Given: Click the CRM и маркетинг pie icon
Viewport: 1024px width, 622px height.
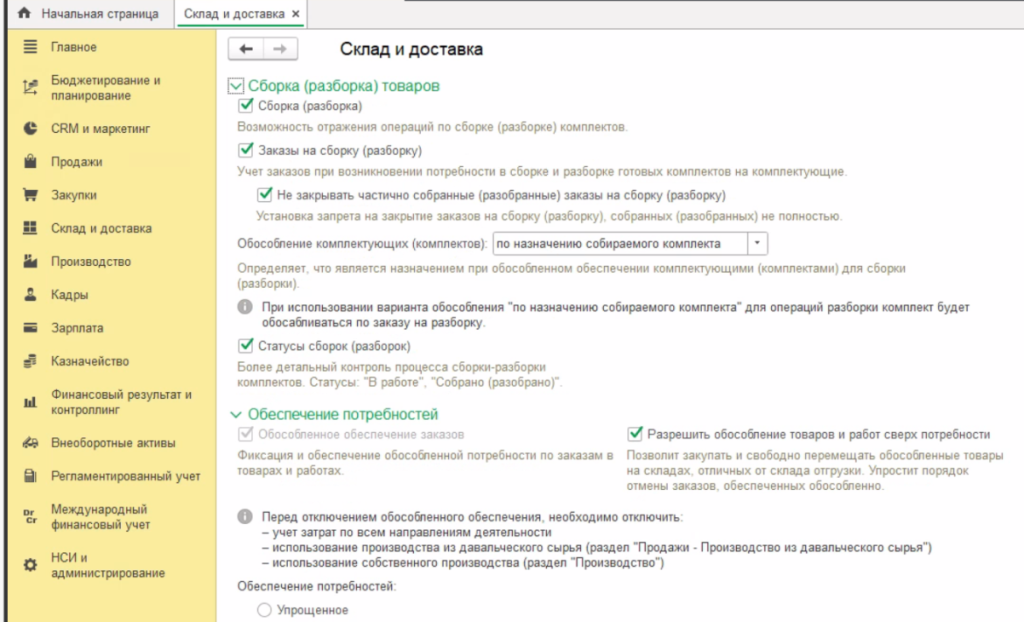Looking at the screenshot, I should pyautogui.click(x=30, y=129).
